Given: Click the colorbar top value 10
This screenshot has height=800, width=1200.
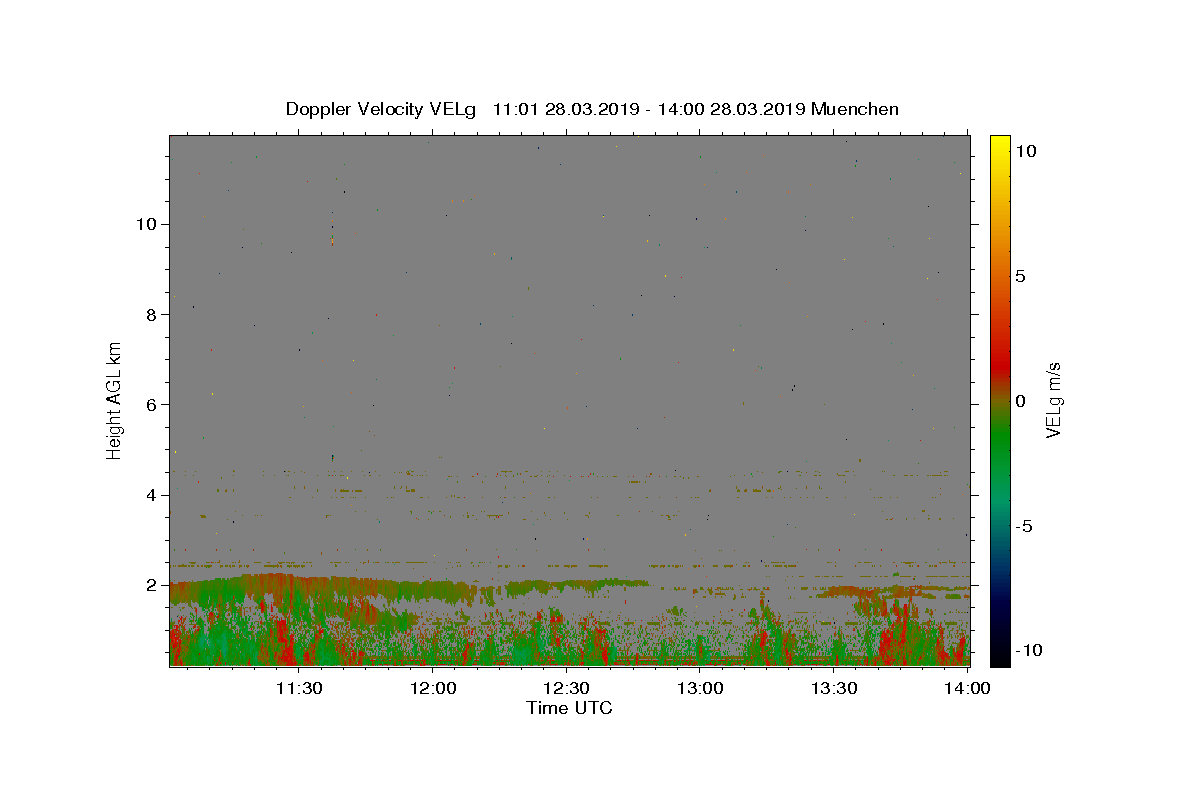Looking at the screenshot, I should tap(1025, 151).
